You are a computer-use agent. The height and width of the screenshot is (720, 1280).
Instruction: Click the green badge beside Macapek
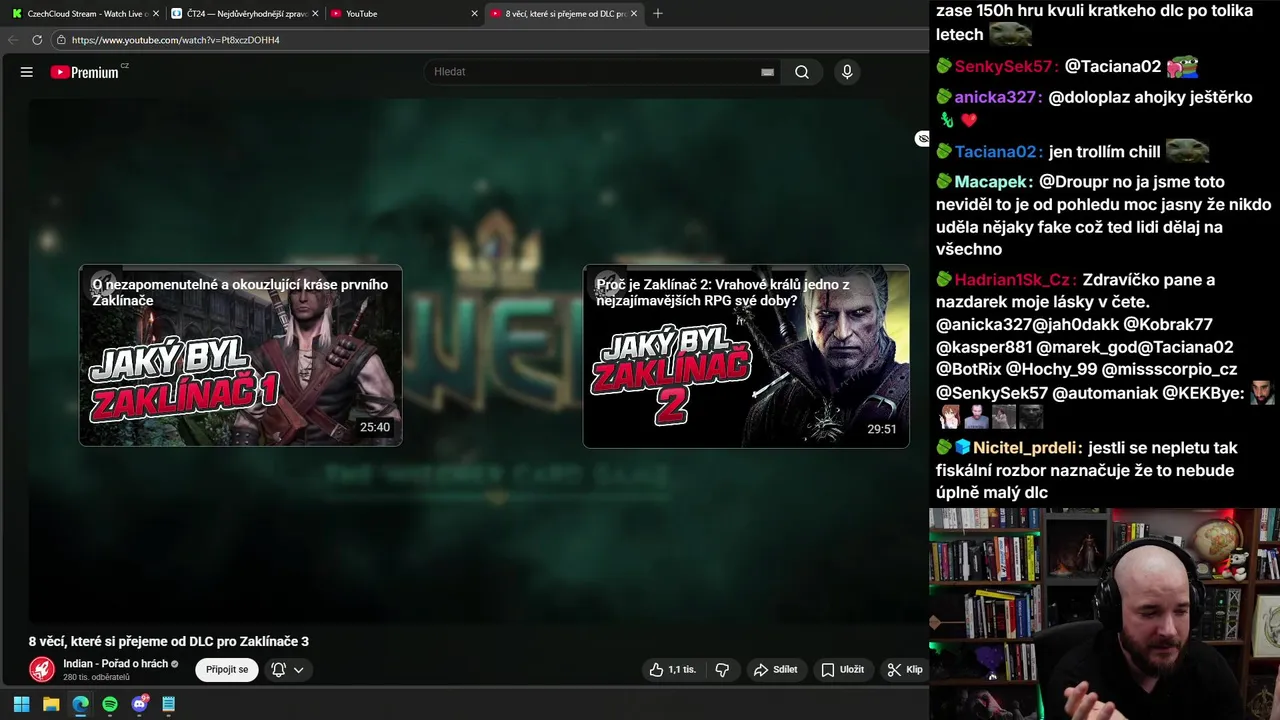[x=944, y=182]
